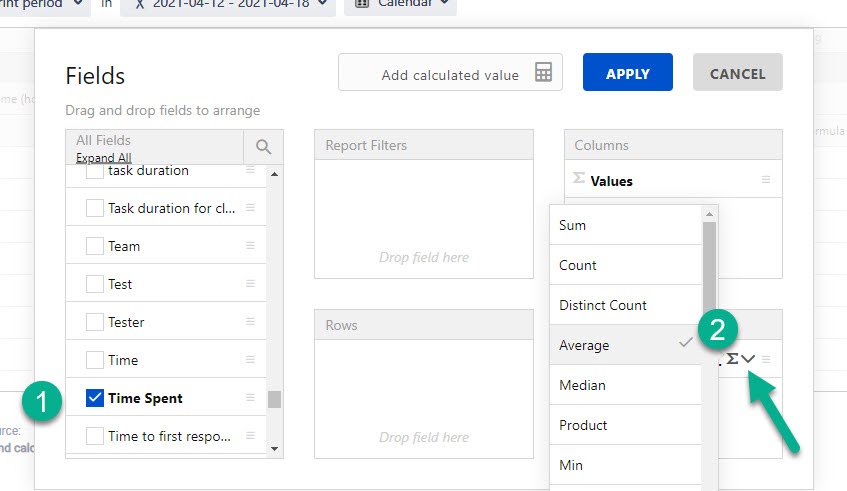Click the aggregation menu scroll up arrow
847x491 pixels.
[x=709, y=214]
